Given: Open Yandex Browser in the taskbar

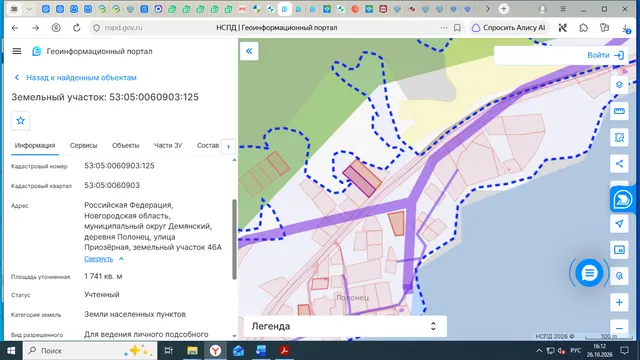Looking at the screenshot, I should pyautogui.click(x=215, y=351).
